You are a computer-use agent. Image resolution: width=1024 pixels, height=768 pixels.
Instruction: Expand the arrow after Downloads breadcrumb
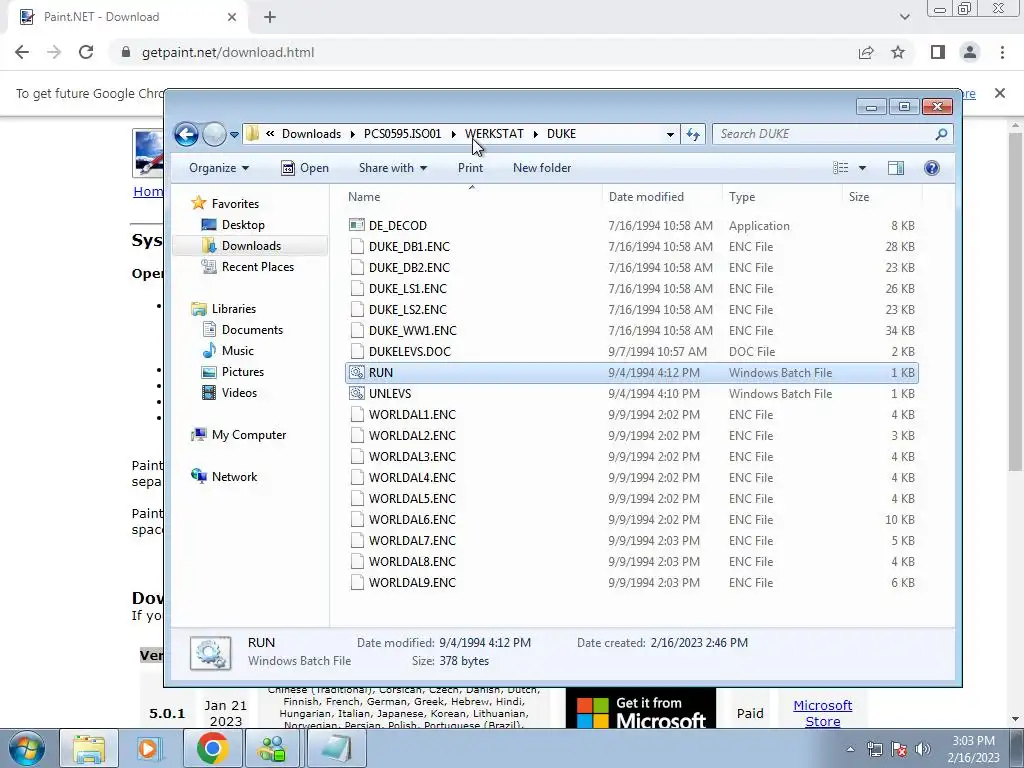[x=353, y=135]
